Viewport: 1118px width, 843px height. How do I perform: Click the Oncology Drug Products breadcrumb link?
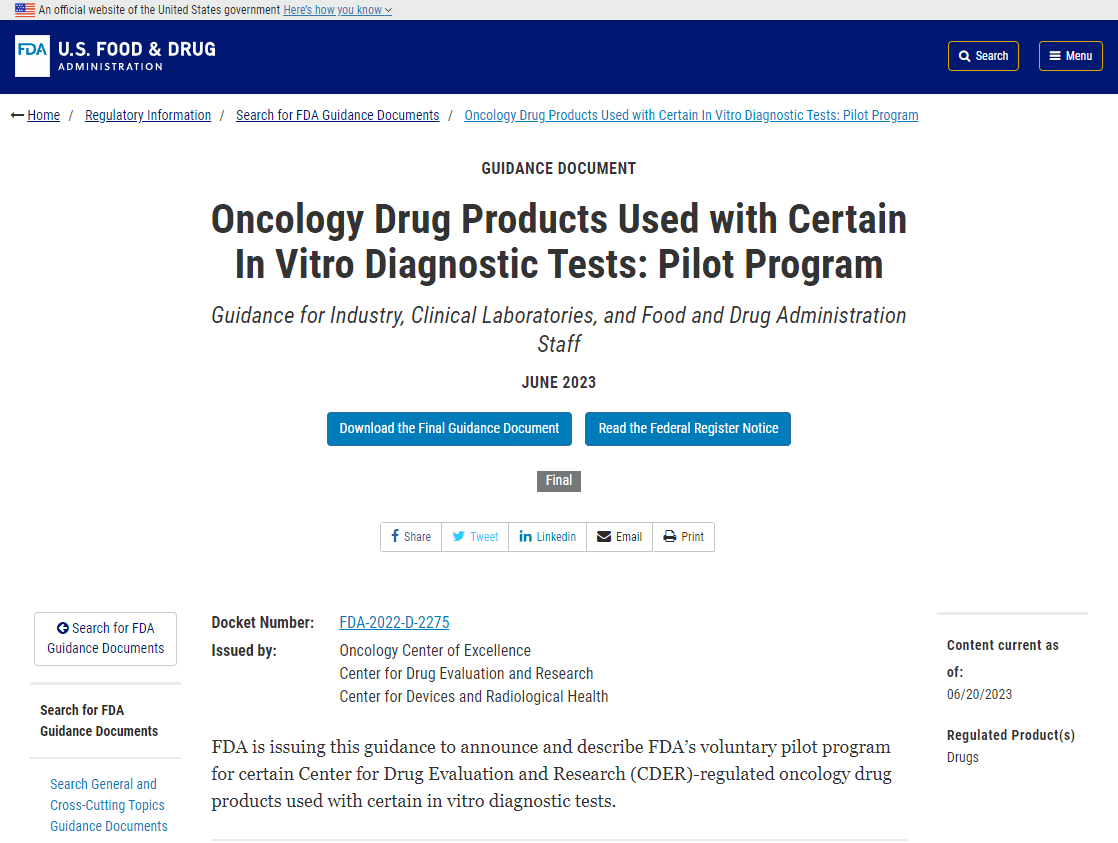(691, 115)
